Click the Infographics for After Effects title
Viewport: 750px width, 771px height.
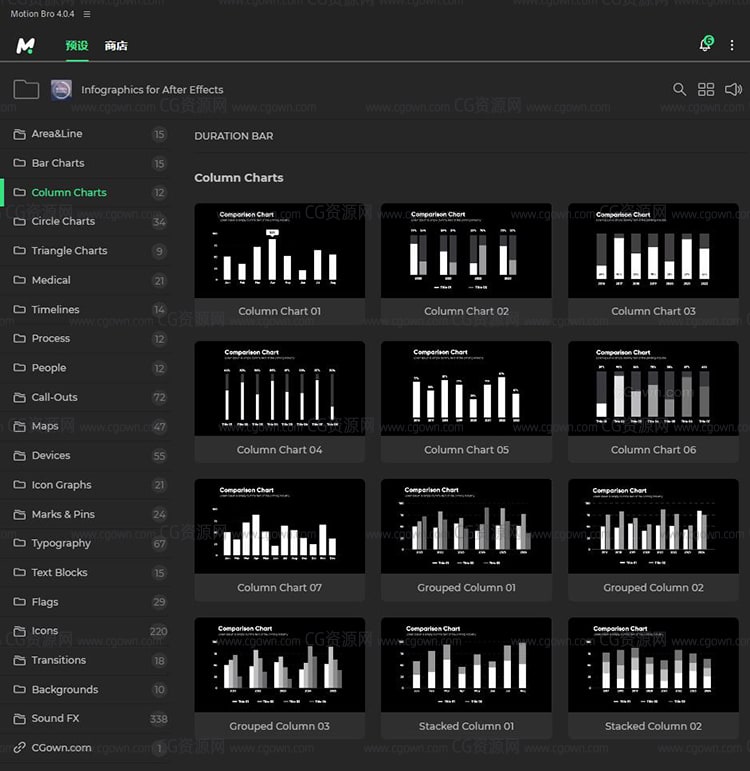point(152,89)
